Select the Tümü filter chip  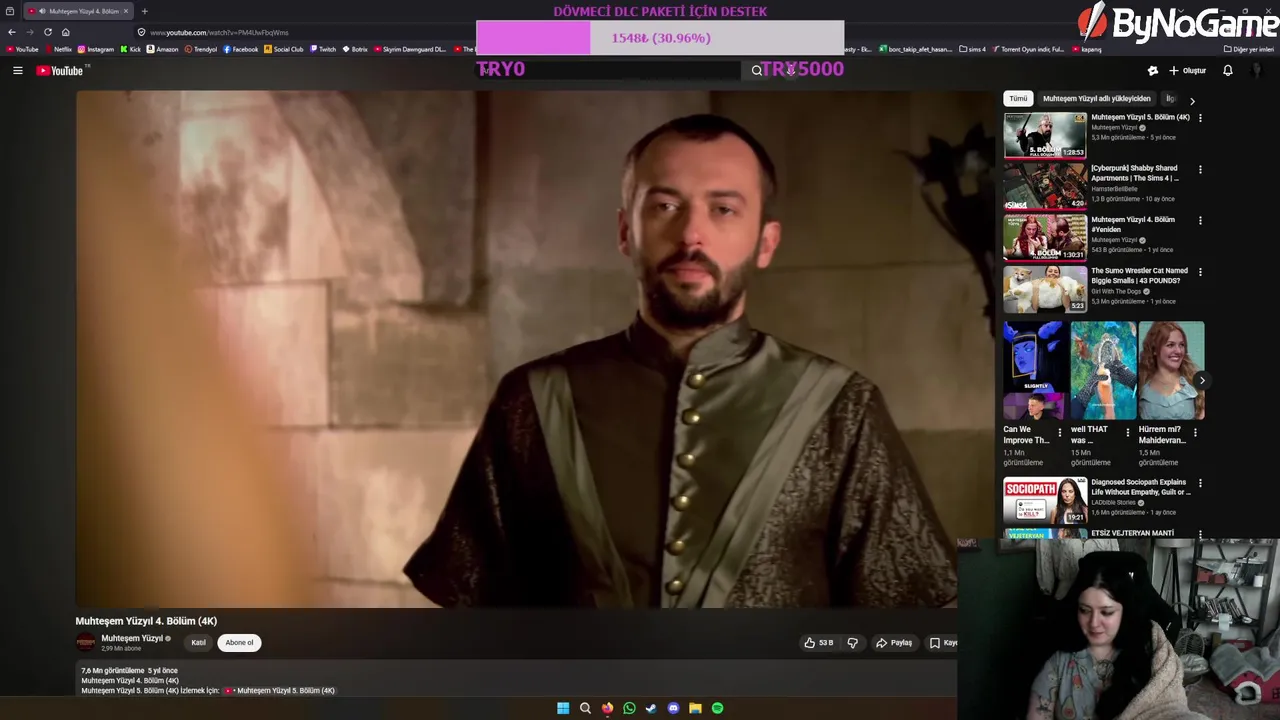1018,98
